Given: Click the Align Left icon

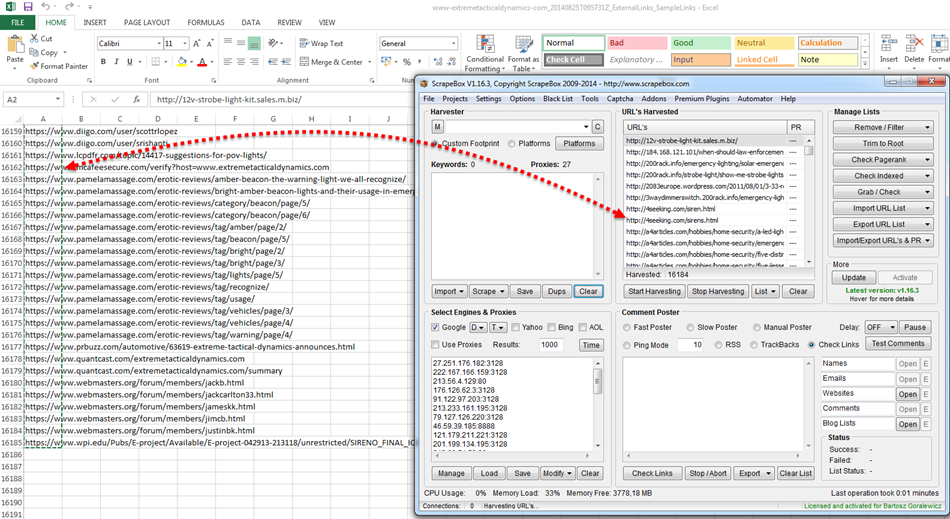Looking at the screenshot, I should pos(228,62).
